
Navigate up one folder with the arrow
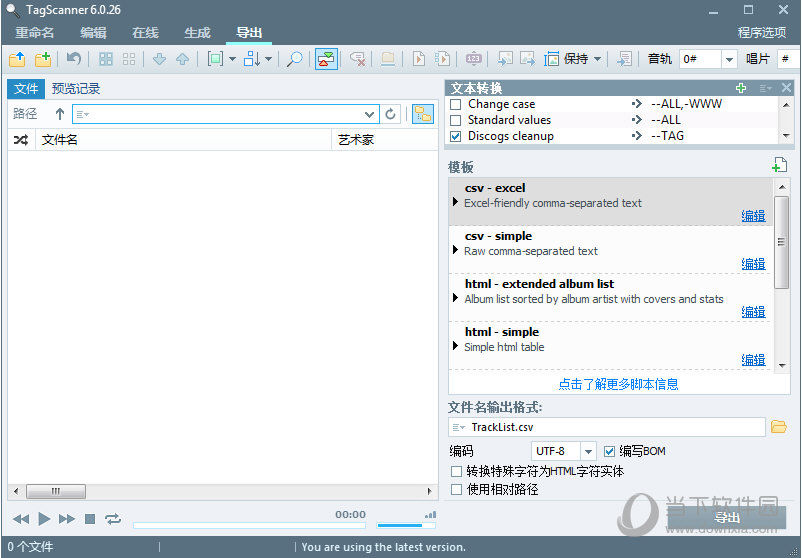pos(60,114)
